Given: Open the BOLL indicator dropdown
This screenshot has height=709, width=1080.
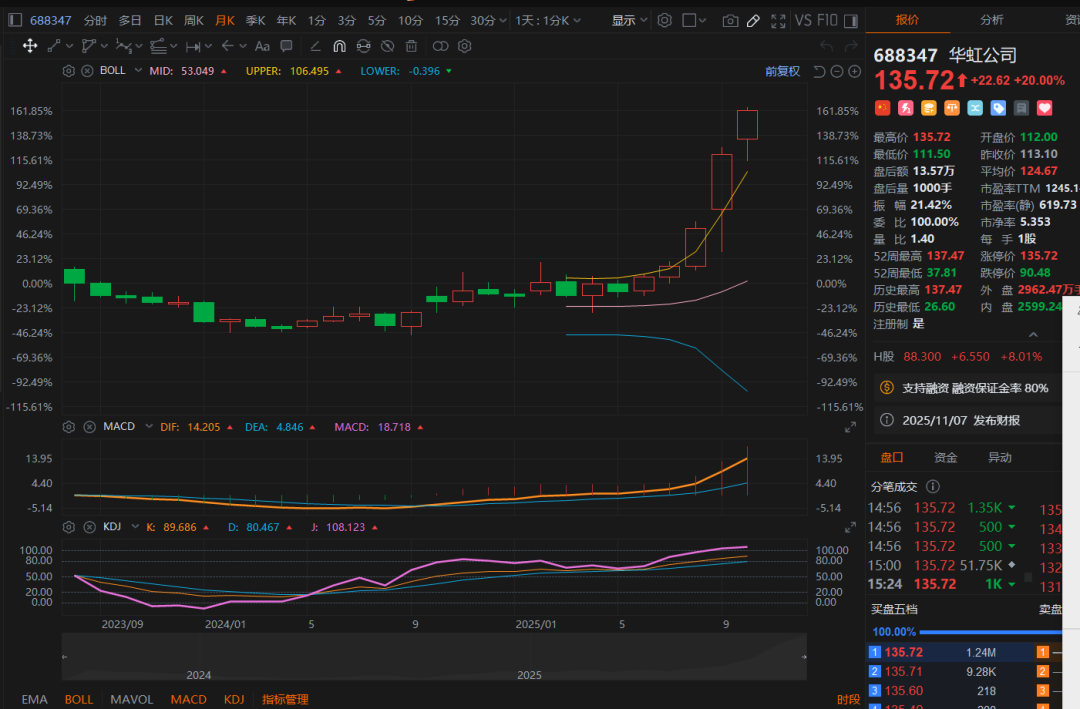Looking at the screenshot, I should [138, 71].
